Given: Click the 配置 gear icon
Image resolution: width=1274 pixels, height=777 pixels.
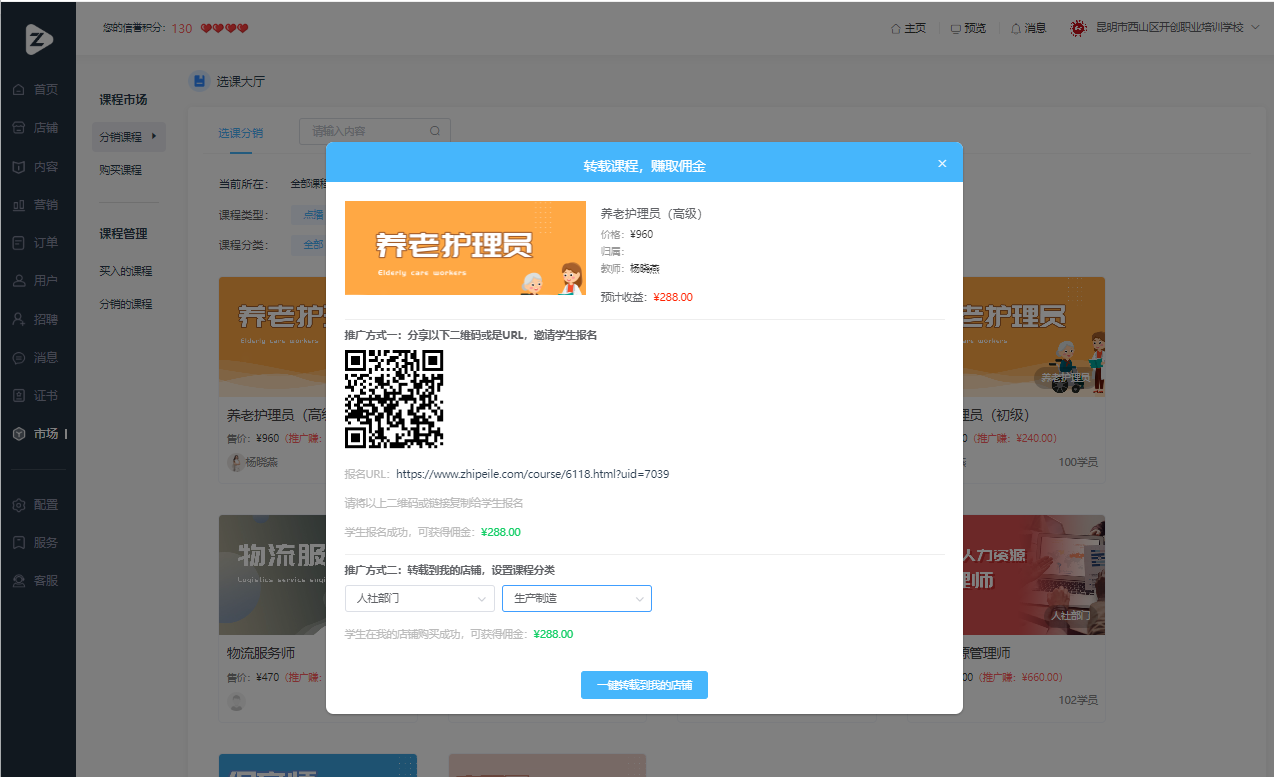Looking at the screenshot, I should pos(18,505).
